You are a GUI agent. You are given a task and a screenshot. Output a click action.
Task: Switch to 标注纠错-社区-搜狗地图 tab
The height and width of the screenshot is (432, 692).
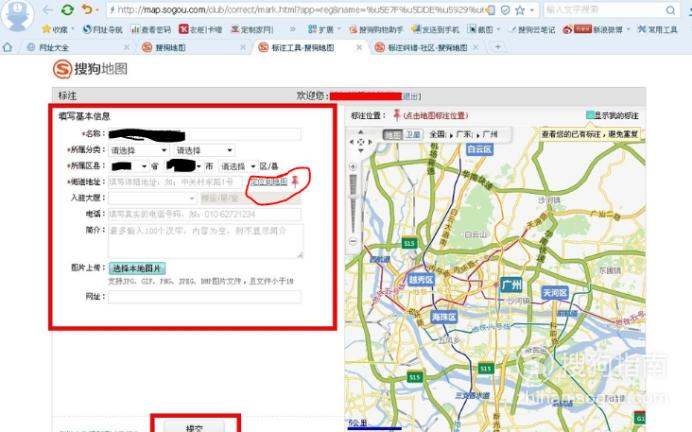click(427, 47)
